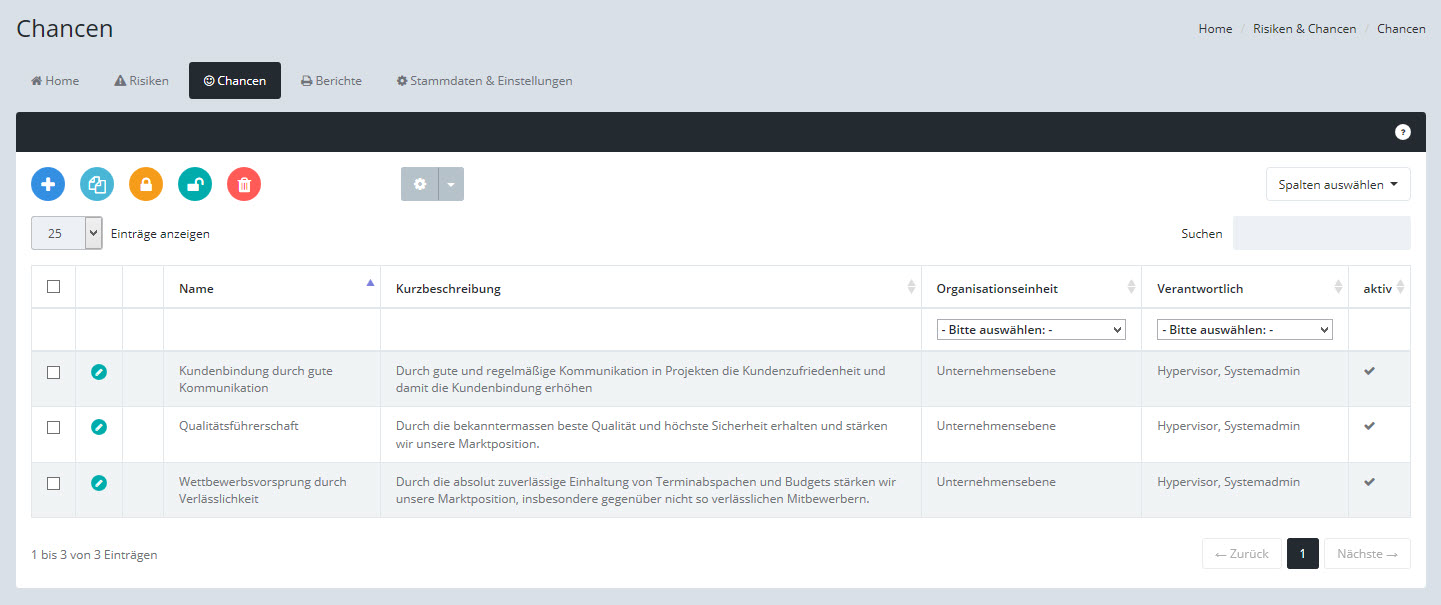Screen dimensions: 1441x605
Task: Go to page 1 in pagination
Action: coord(1302,554)
